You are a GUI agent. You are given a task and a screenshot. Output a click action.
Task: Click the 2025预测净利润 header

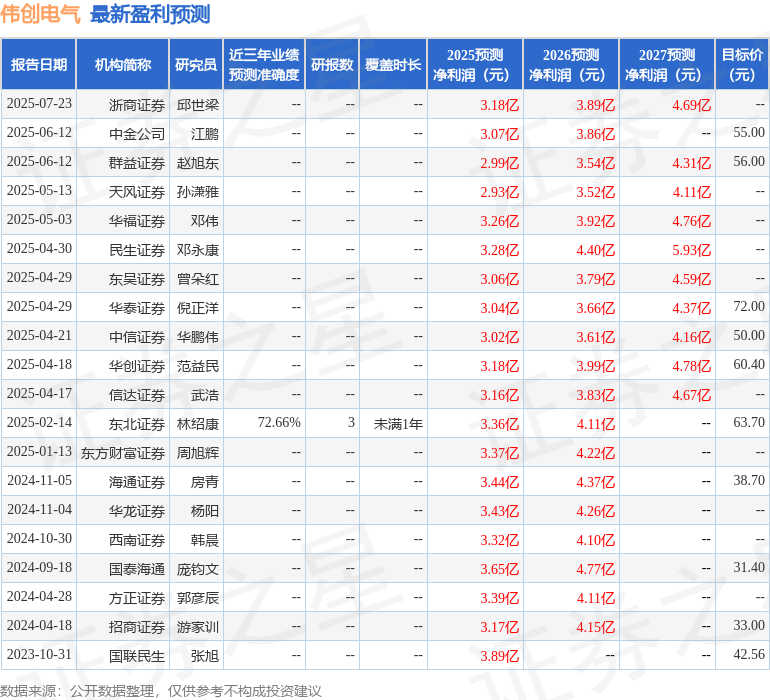pyautogui.click(x=475, y=65)
